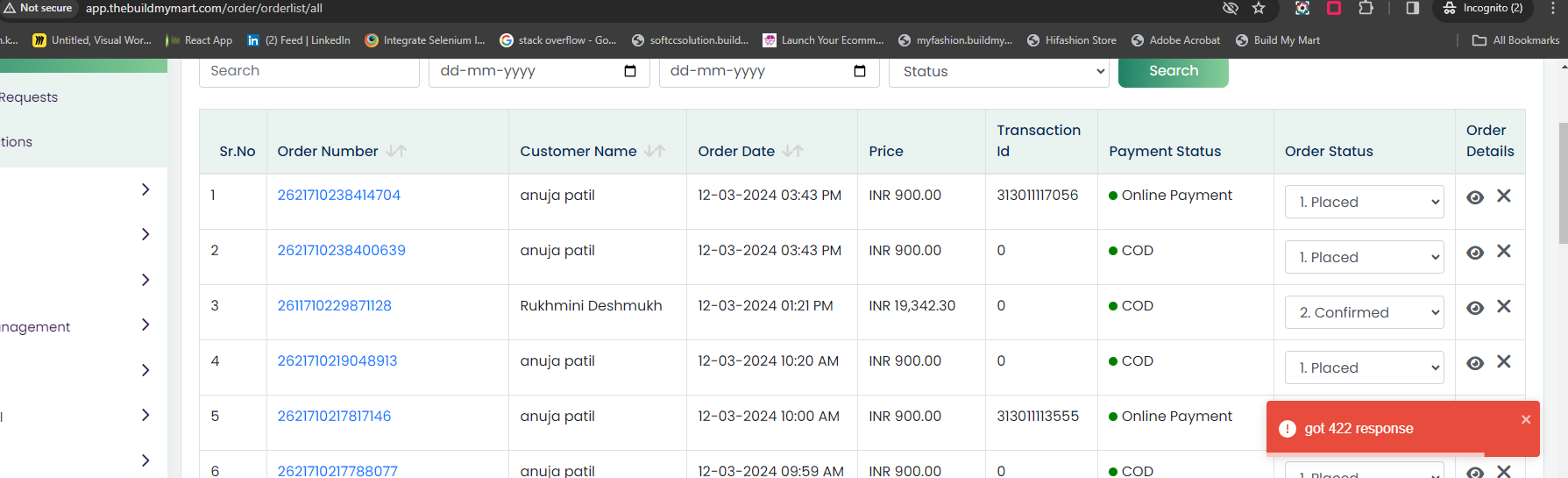Focus the Search text input field

point(309,71)
